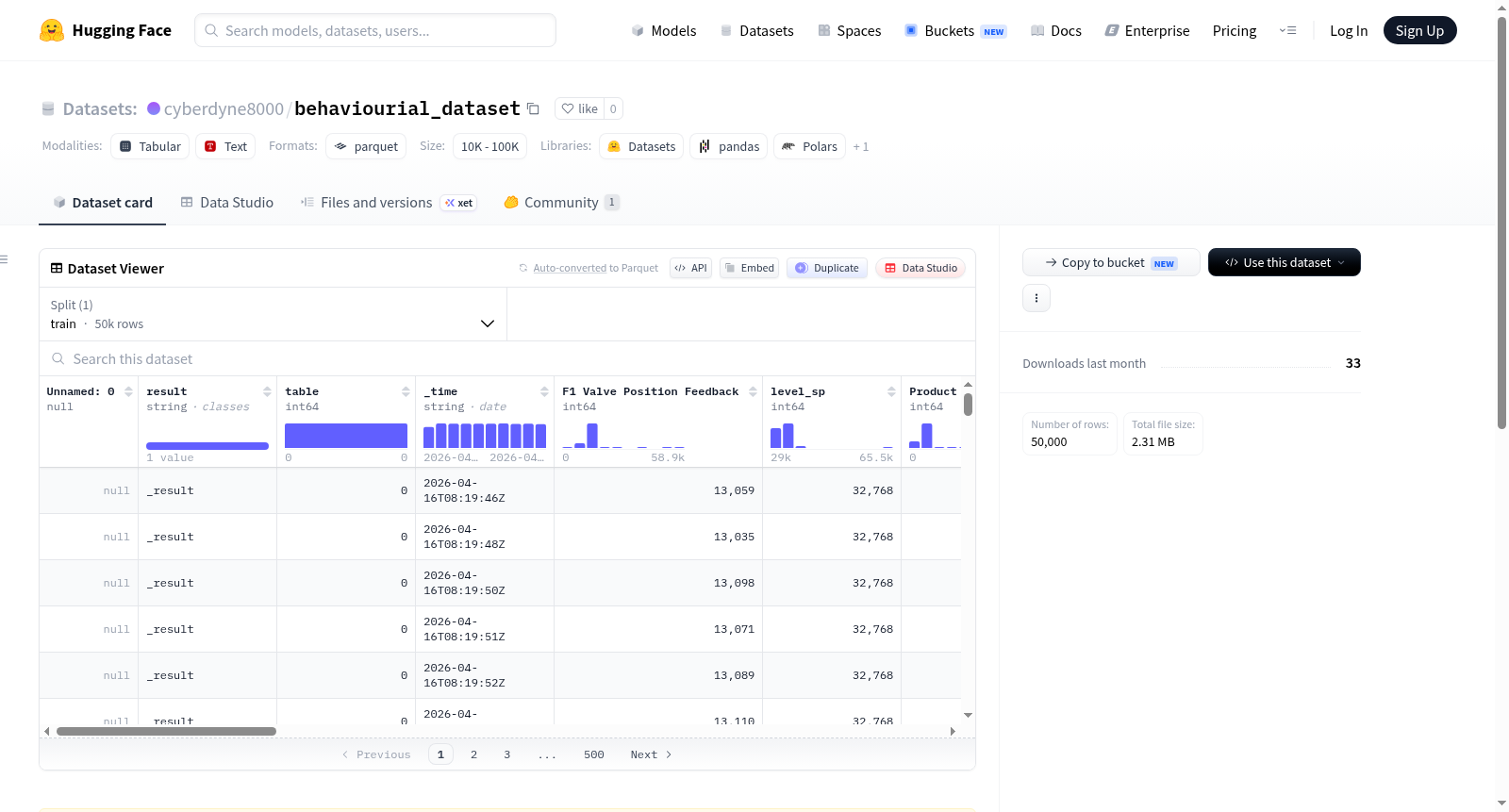Click Copy to bucket
This screenshot has width=1509, height=812.
click(x=1111, y=262)
